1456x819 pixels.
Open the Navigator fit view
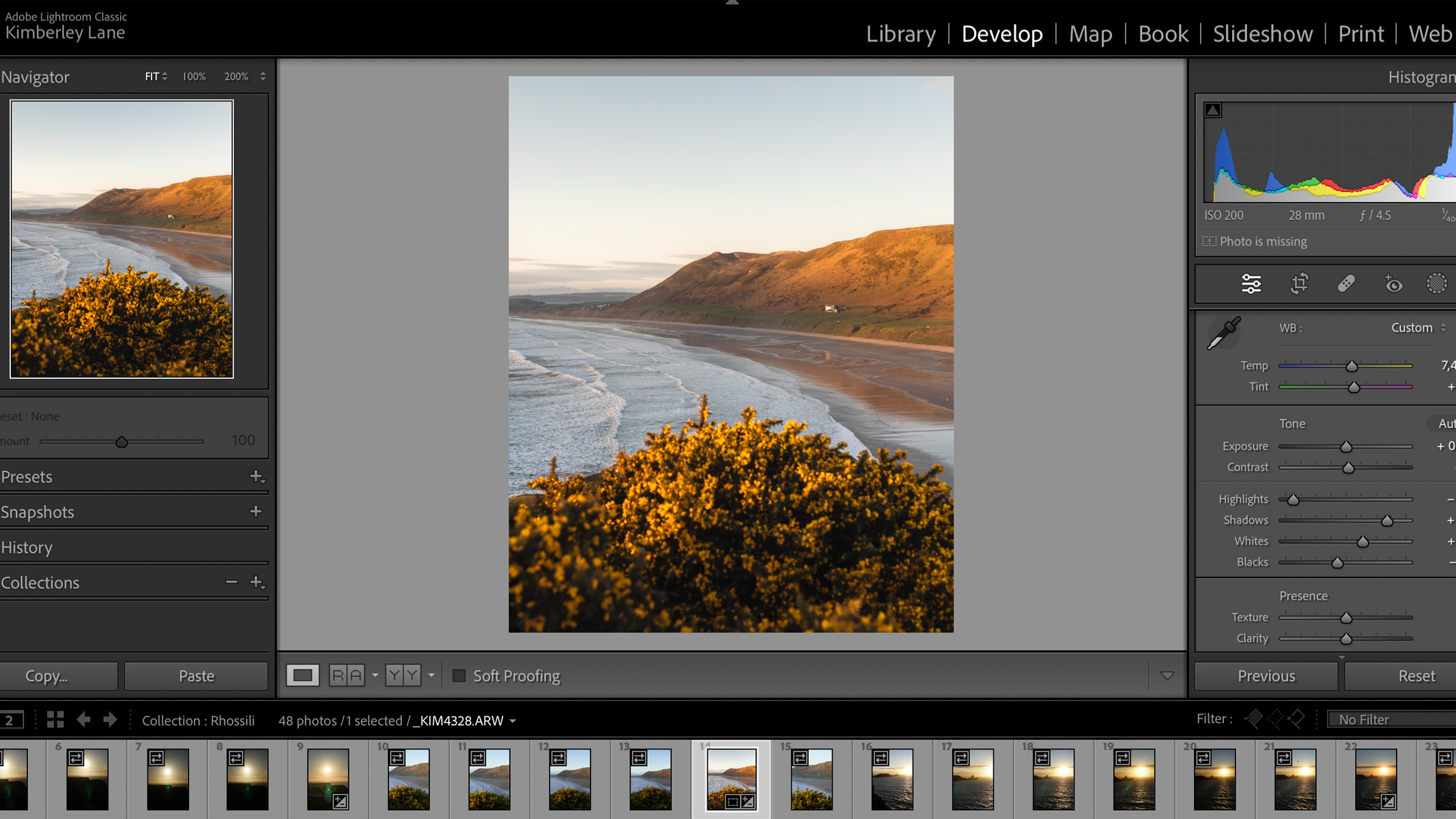click(153, 75)
